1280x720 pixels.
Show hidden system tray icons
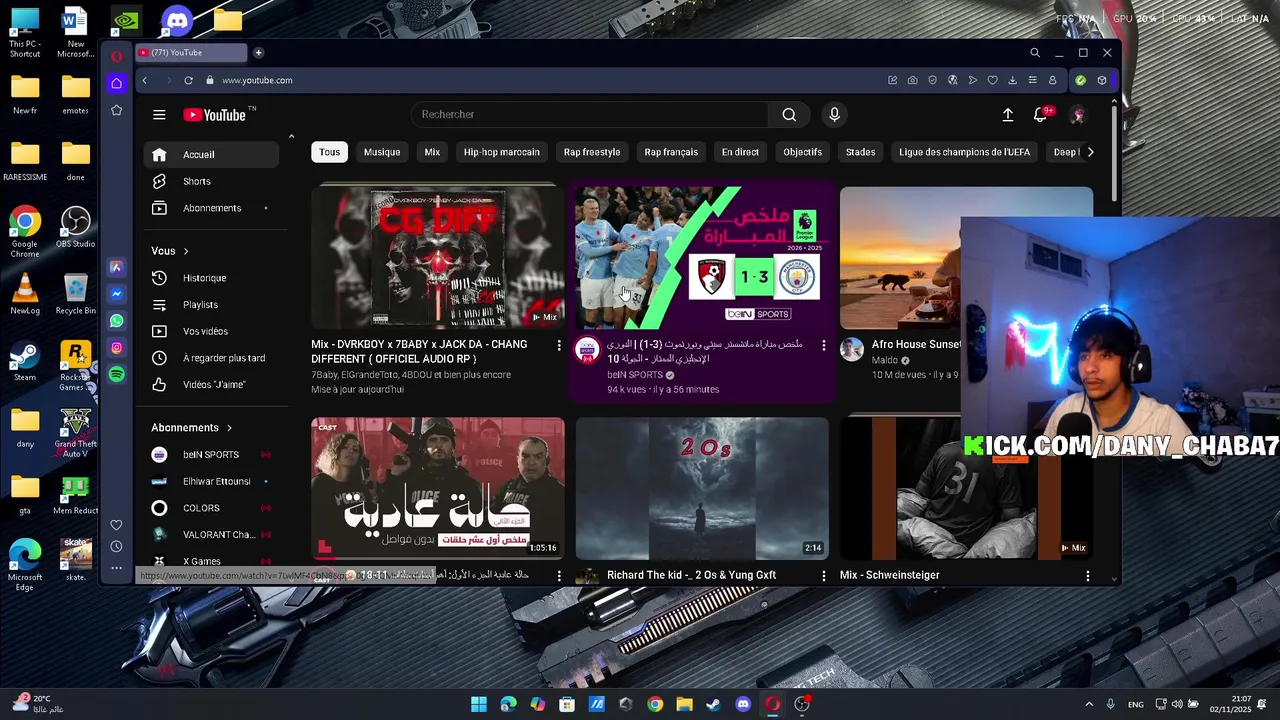tap(1089, 704)
